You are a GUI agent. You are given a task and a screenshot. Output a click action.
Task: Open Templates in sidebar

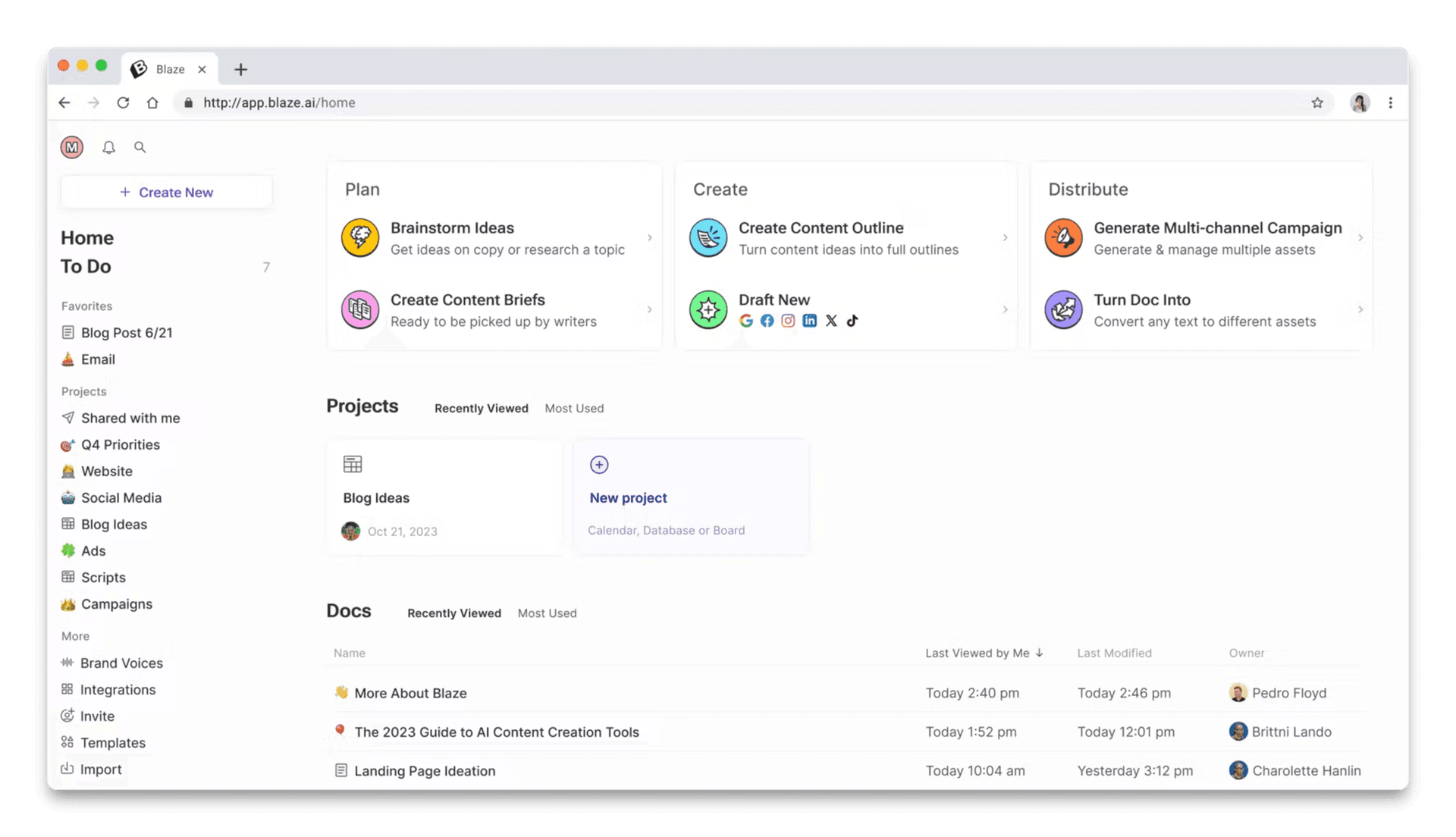(x=104, y=742)
